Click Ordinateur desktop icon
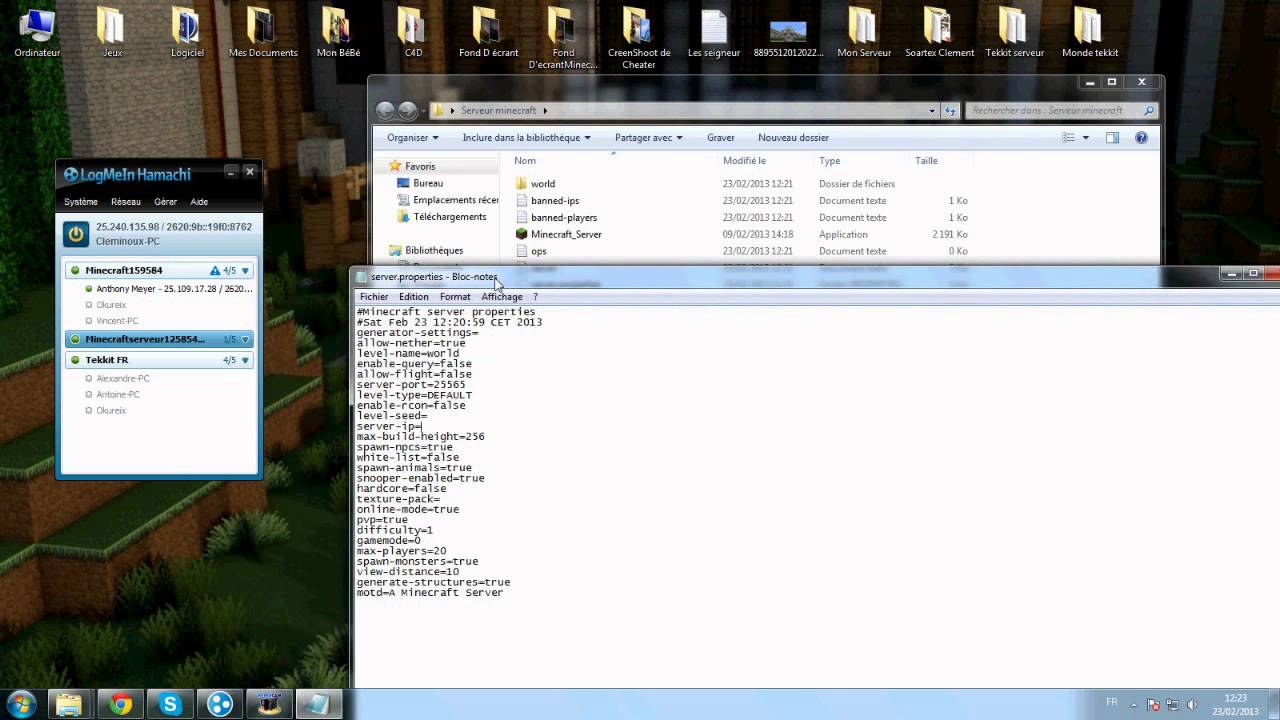This screenshot has height=720, width=1280. pos(37,33)
